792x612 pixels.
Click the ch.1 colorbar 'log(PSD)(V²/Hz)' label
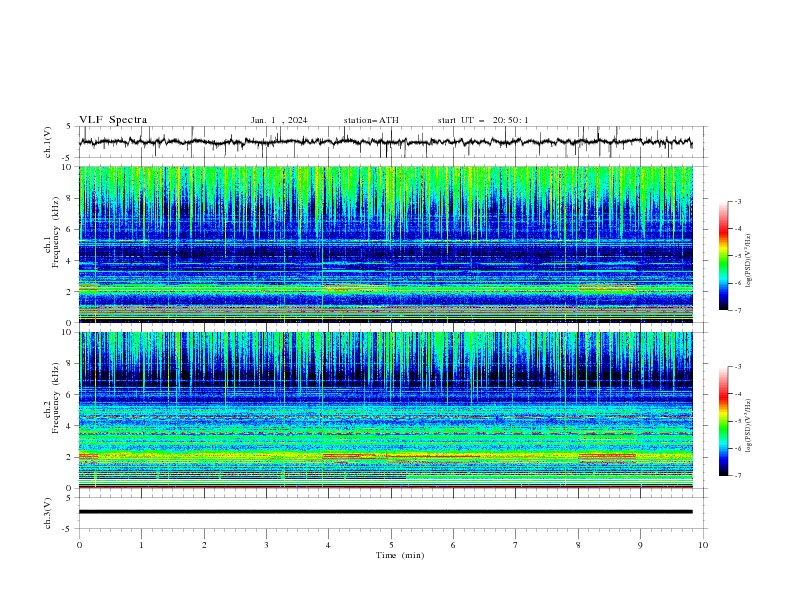[x=749, y=261]
